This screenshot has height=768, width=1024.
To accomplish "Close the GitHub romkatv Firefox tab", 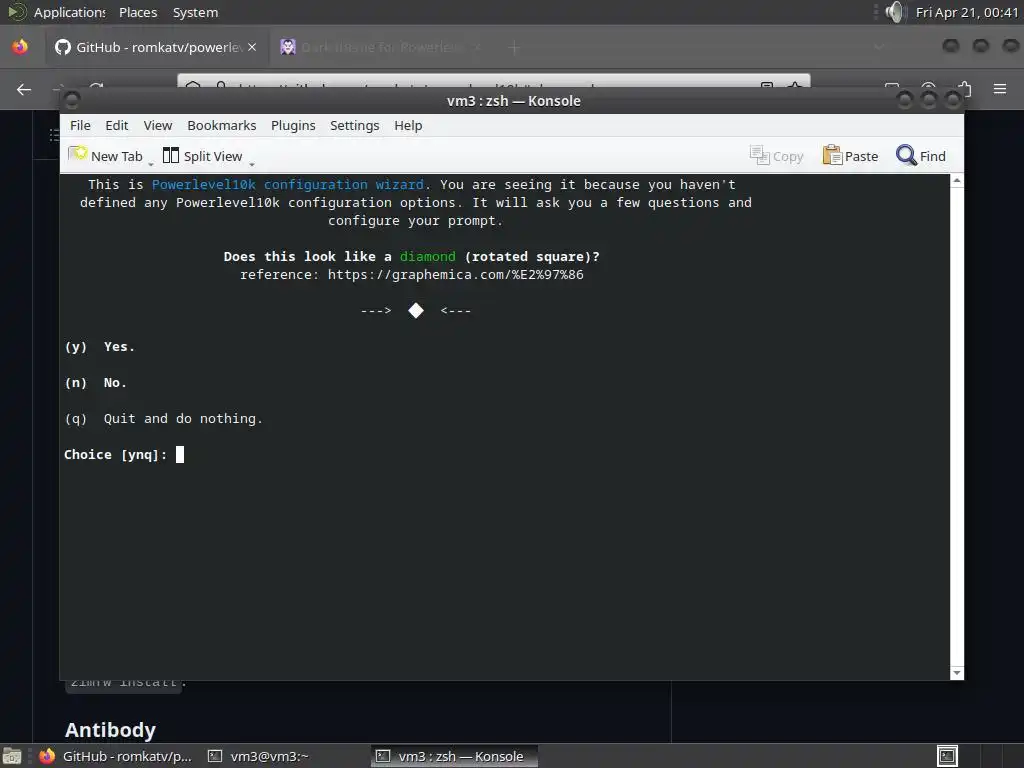I will [252, 47].
